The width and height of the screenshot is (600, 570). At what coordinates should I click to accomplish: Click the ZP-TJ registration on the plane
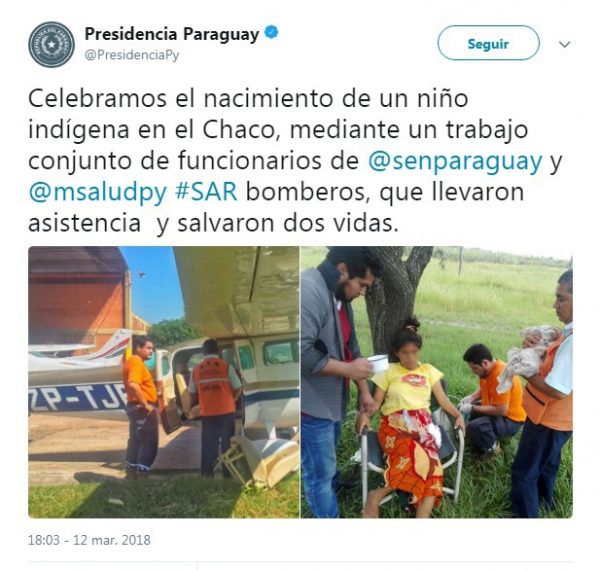pos(77,396)
